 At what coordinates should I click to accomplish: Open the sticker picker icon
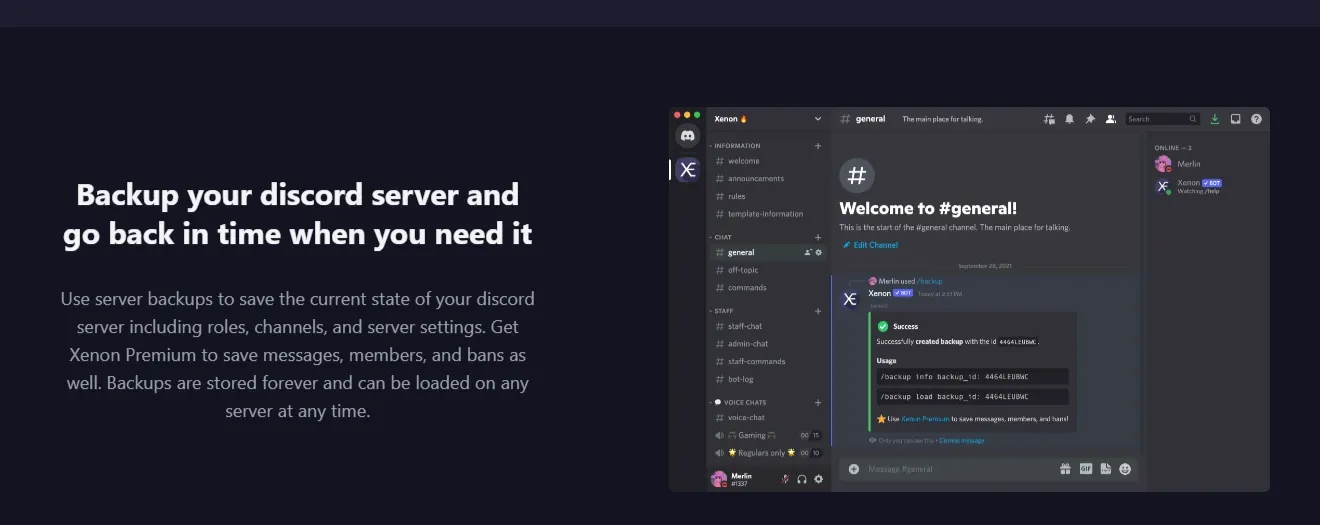[x=1106, y=468]
